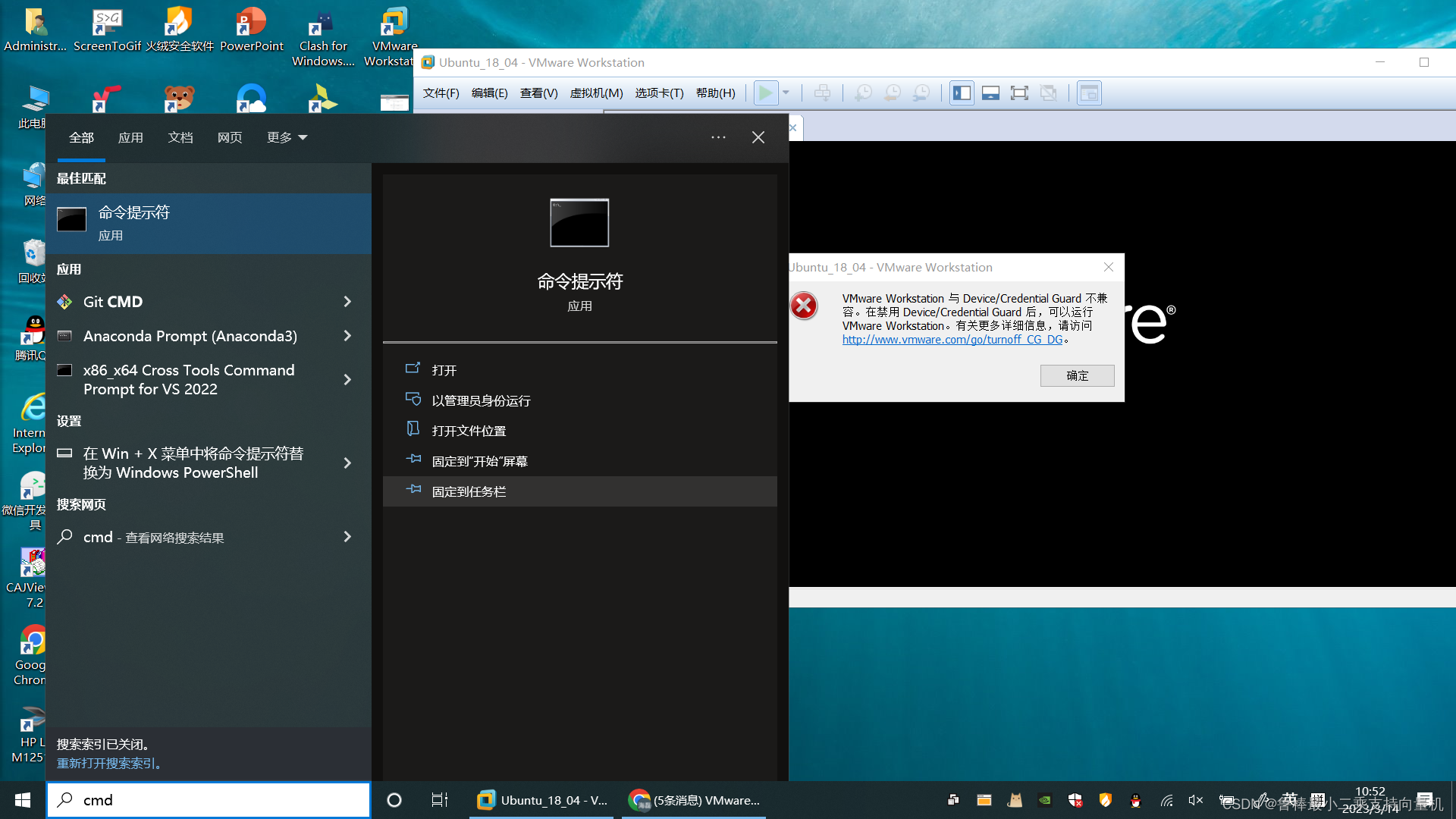Click the Unity mode toolbar icon

1049,93
